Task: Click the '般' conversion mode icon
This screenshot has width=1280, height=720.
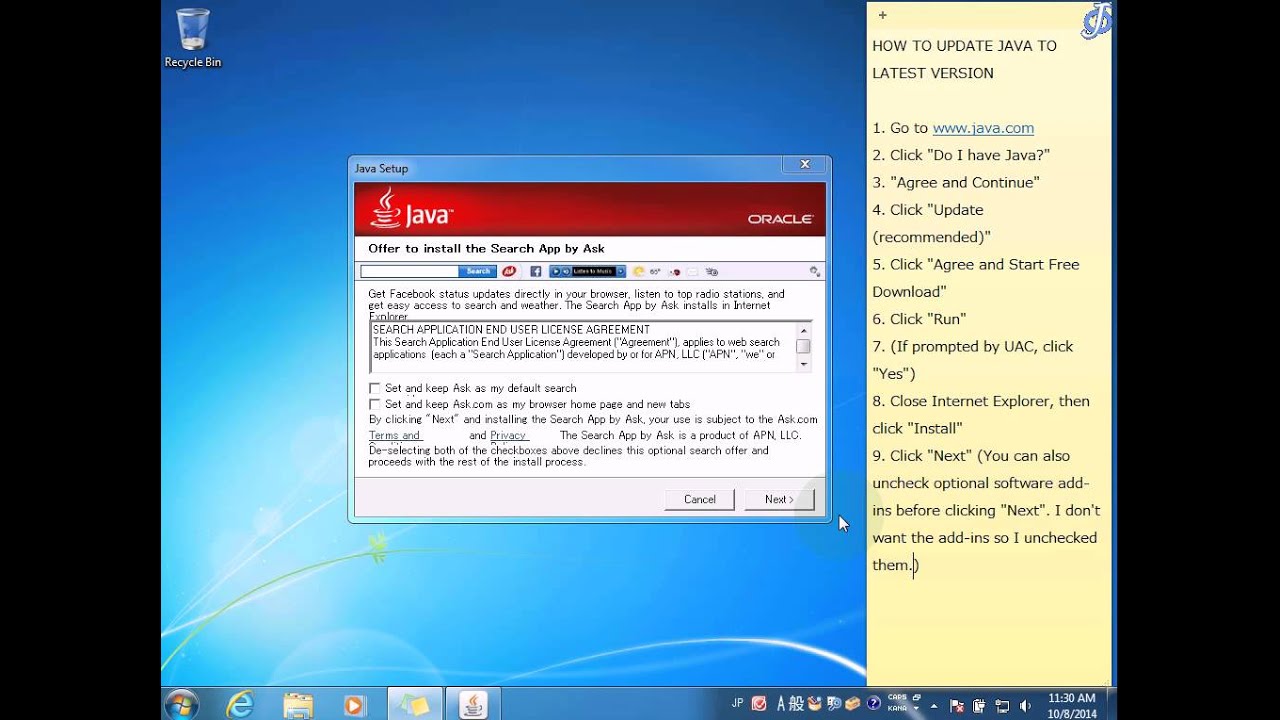Action: point(797,704)
